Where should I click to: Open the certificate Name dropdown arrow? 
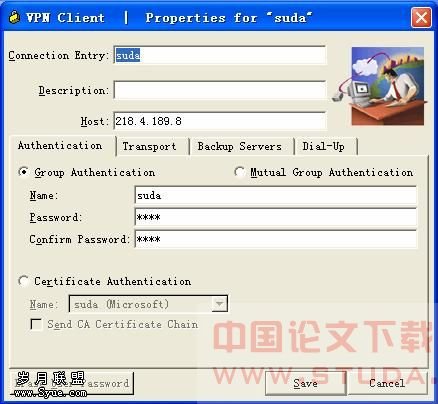219,304
